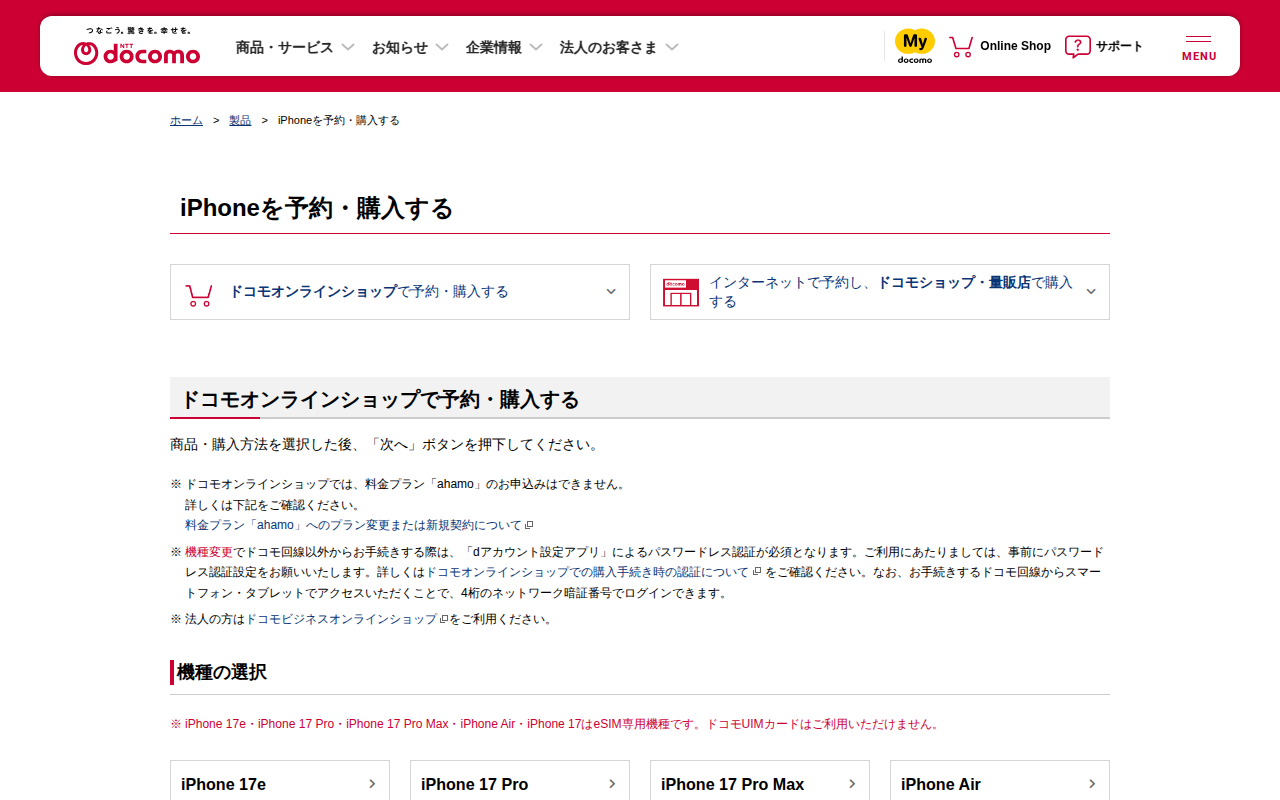Click the iPhoneを予約・購入する page heading
This screenshot has width=1280, height=800.
316,208
